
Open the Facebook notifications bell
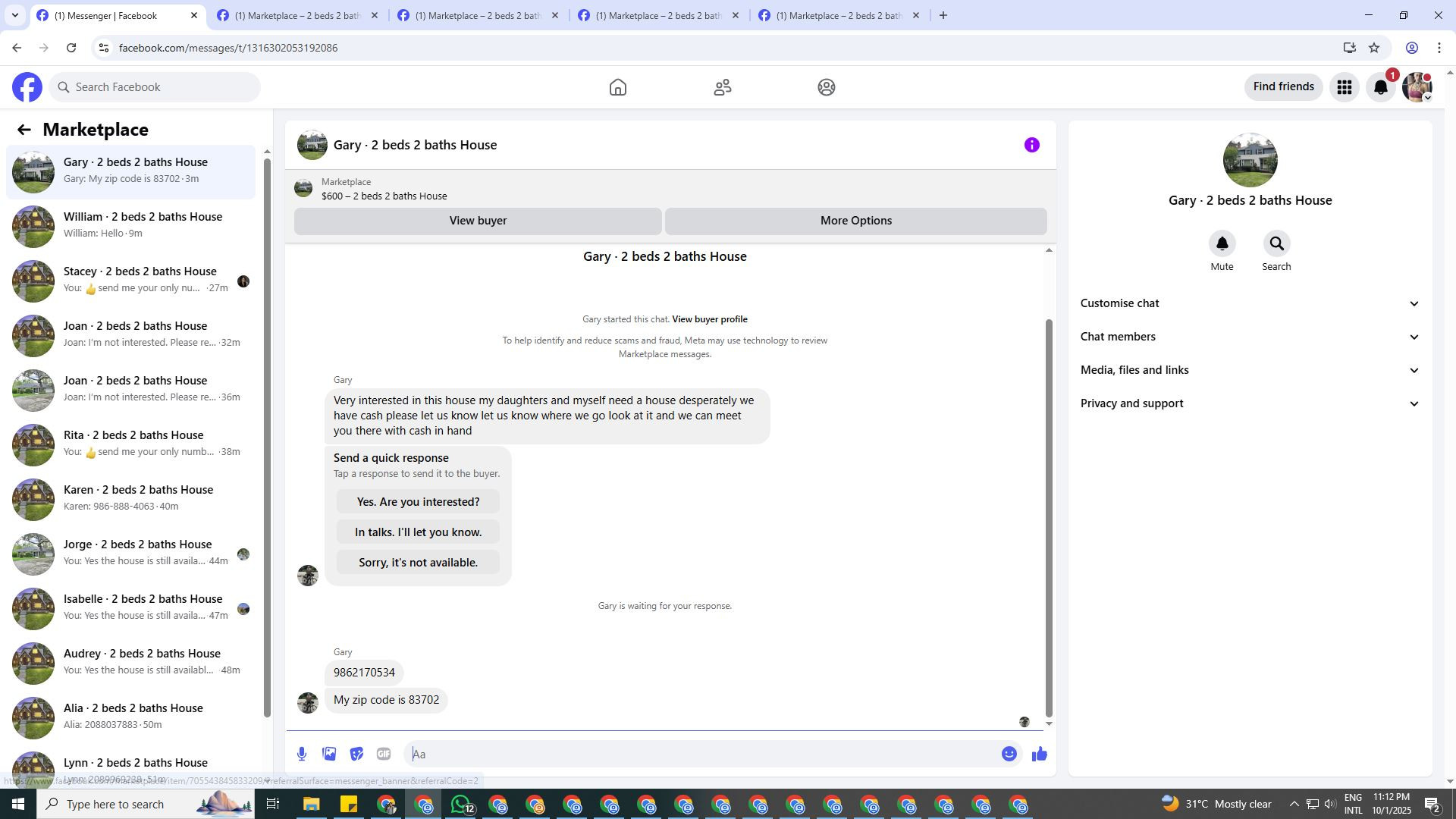click(x=1380, y=87)
